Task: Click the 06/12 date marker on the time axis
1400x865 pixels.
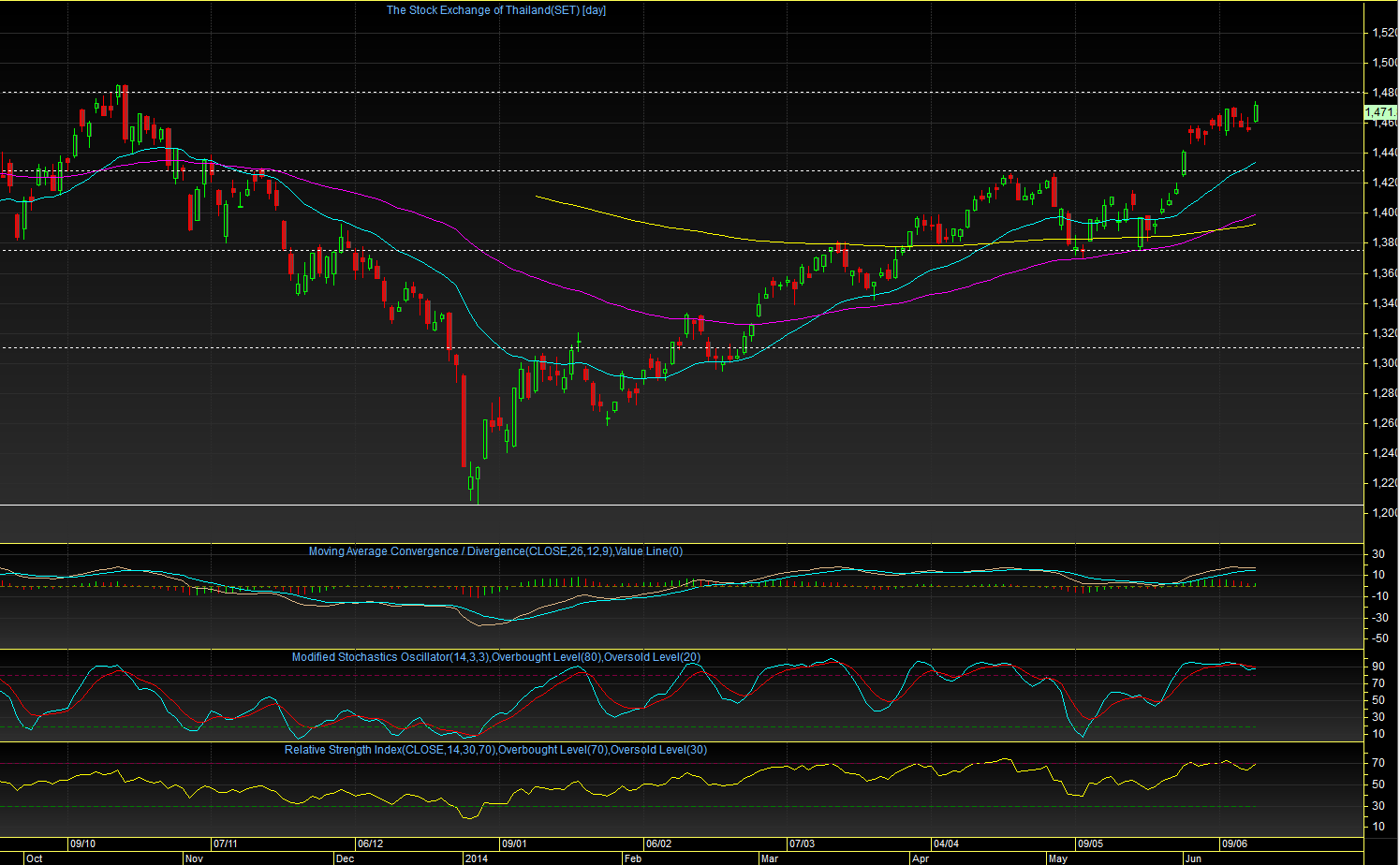Action: tap(371, 843)
